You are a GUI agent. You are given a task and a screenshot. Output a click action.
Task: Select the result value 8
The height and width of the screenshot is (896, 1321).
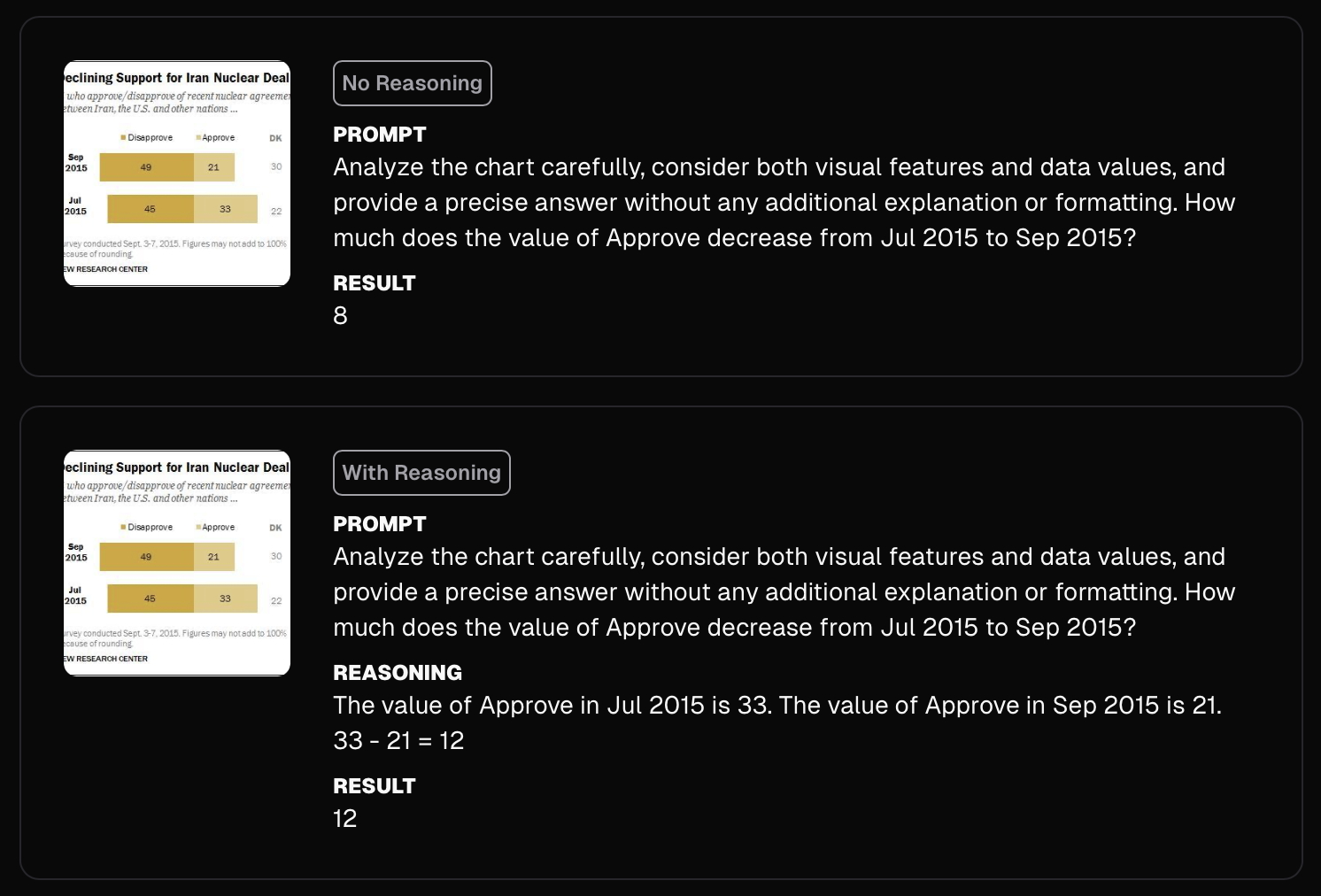tap(340, 316)
